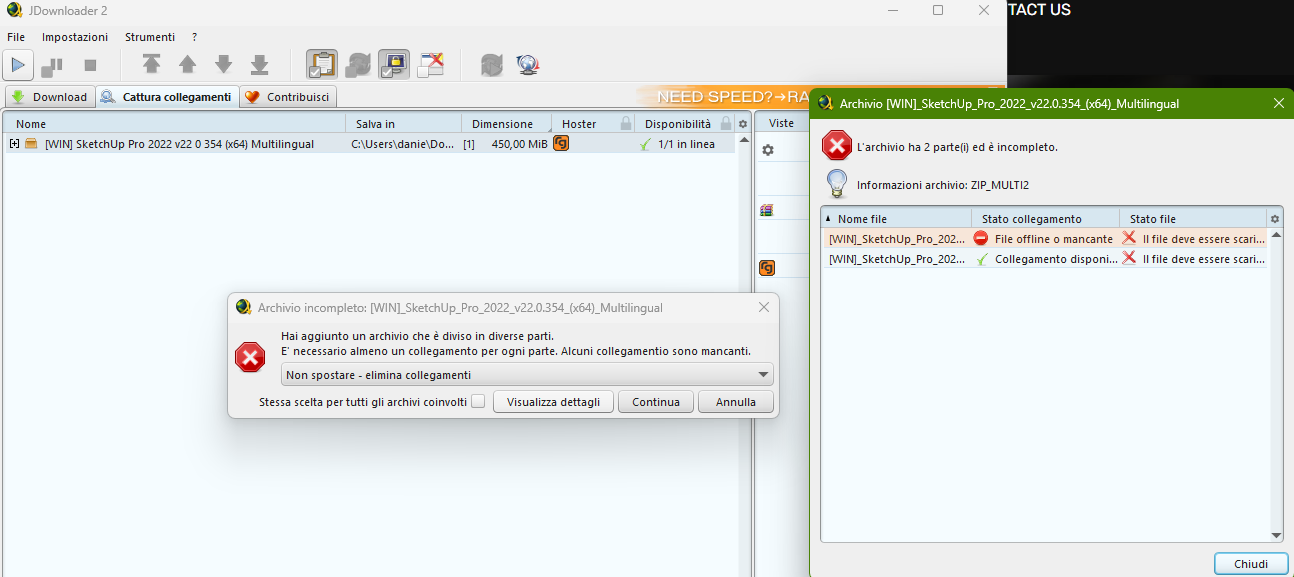Open the Contribuisci tab
1294x577 pixels.
(288, 97)
